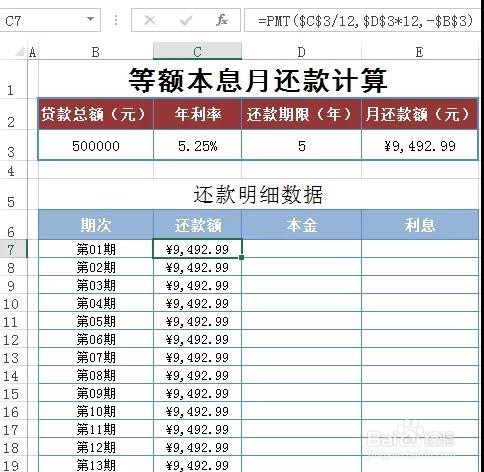Select column C header
Viewport: 484px width, 472px height.
tap(197, 52)
